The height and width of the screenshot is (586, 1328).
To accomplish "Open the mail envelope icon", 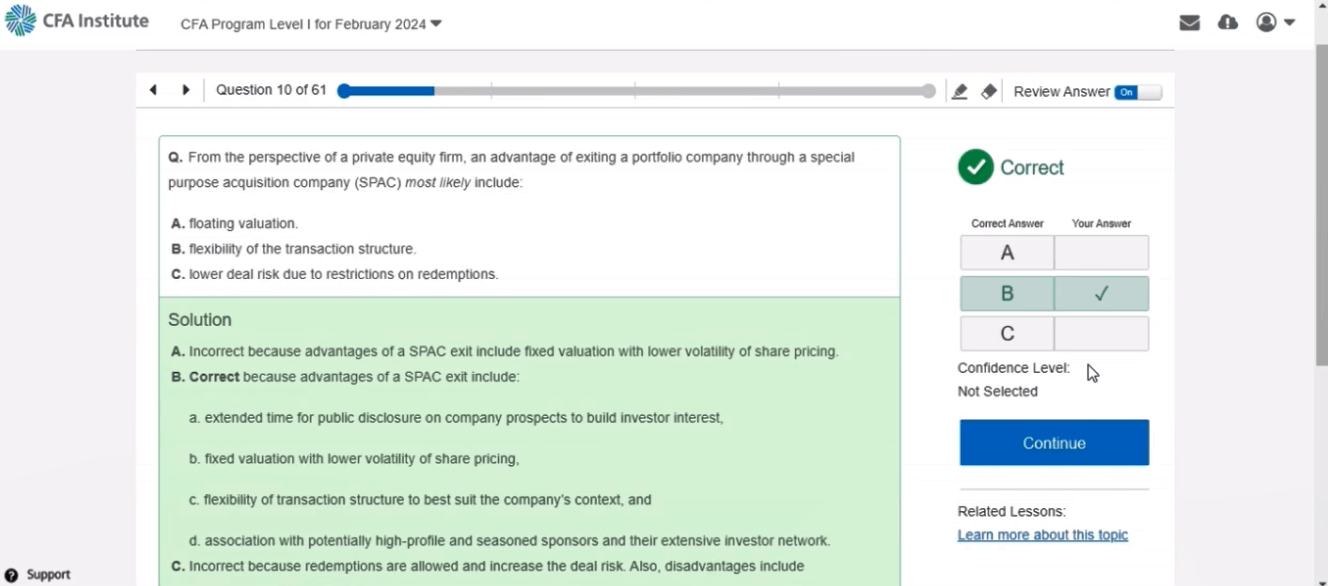I will pyautogui.click(x=1189, y=23).
